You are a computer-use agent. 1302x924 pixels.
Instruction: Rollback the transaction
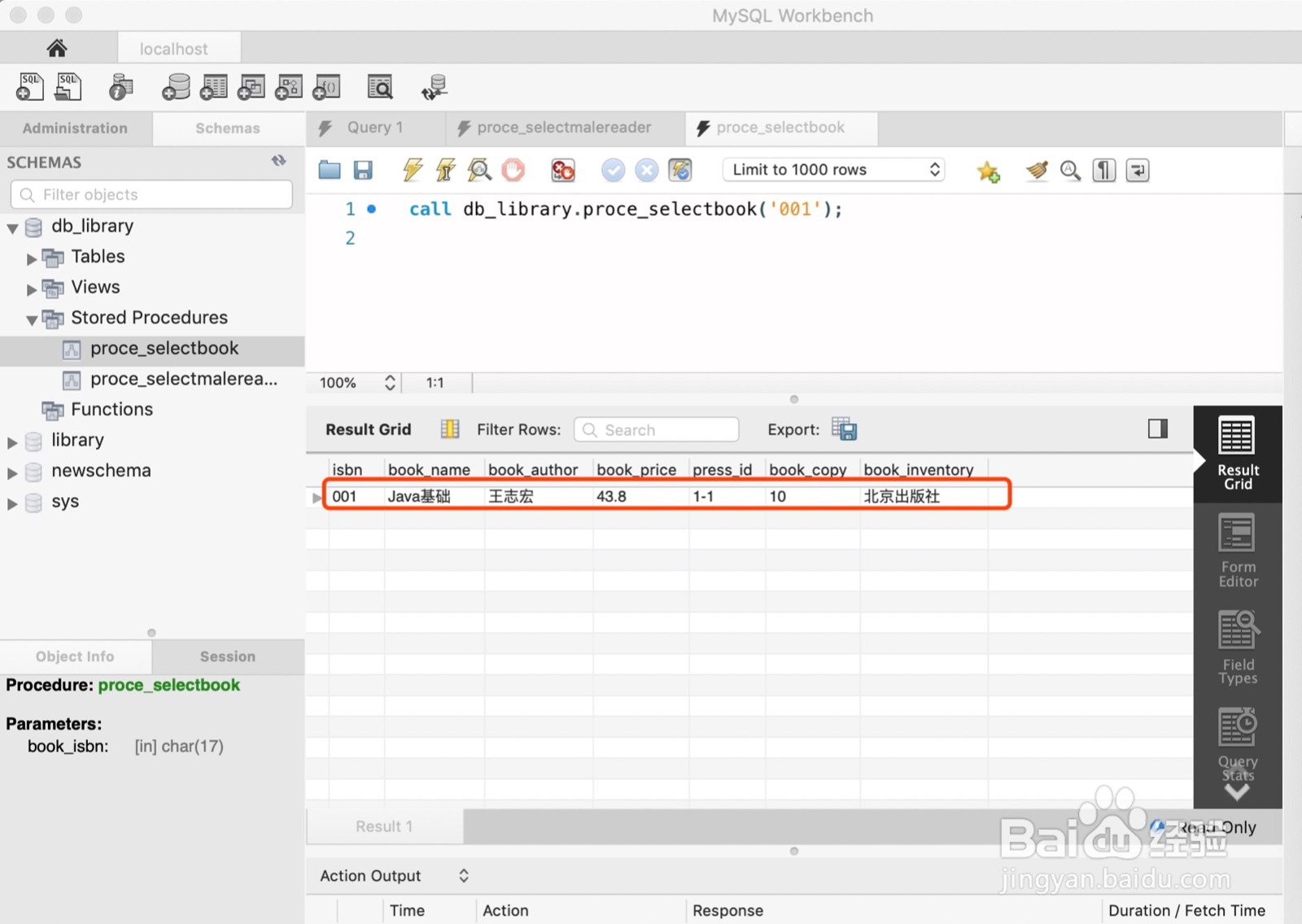(647, 170)
